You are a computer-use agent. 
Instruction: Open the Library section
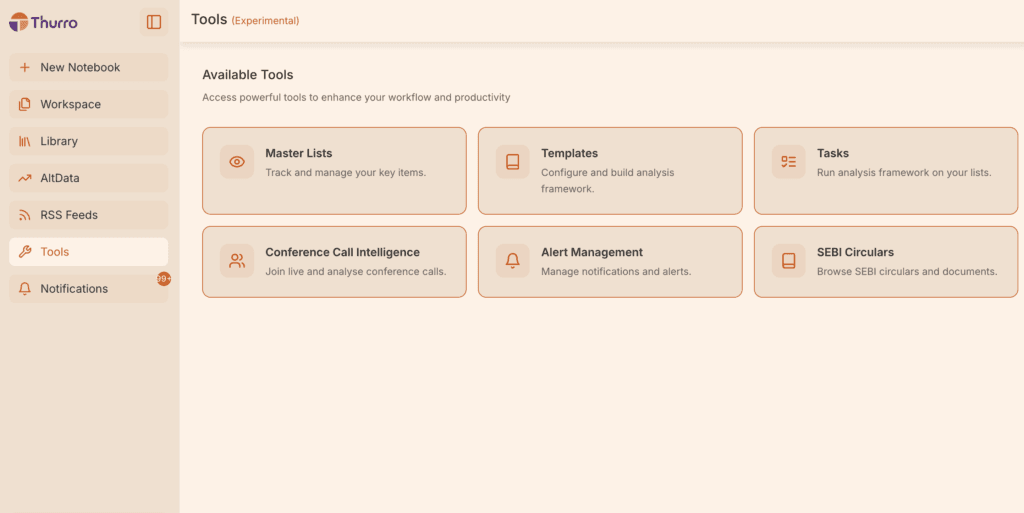89,141
